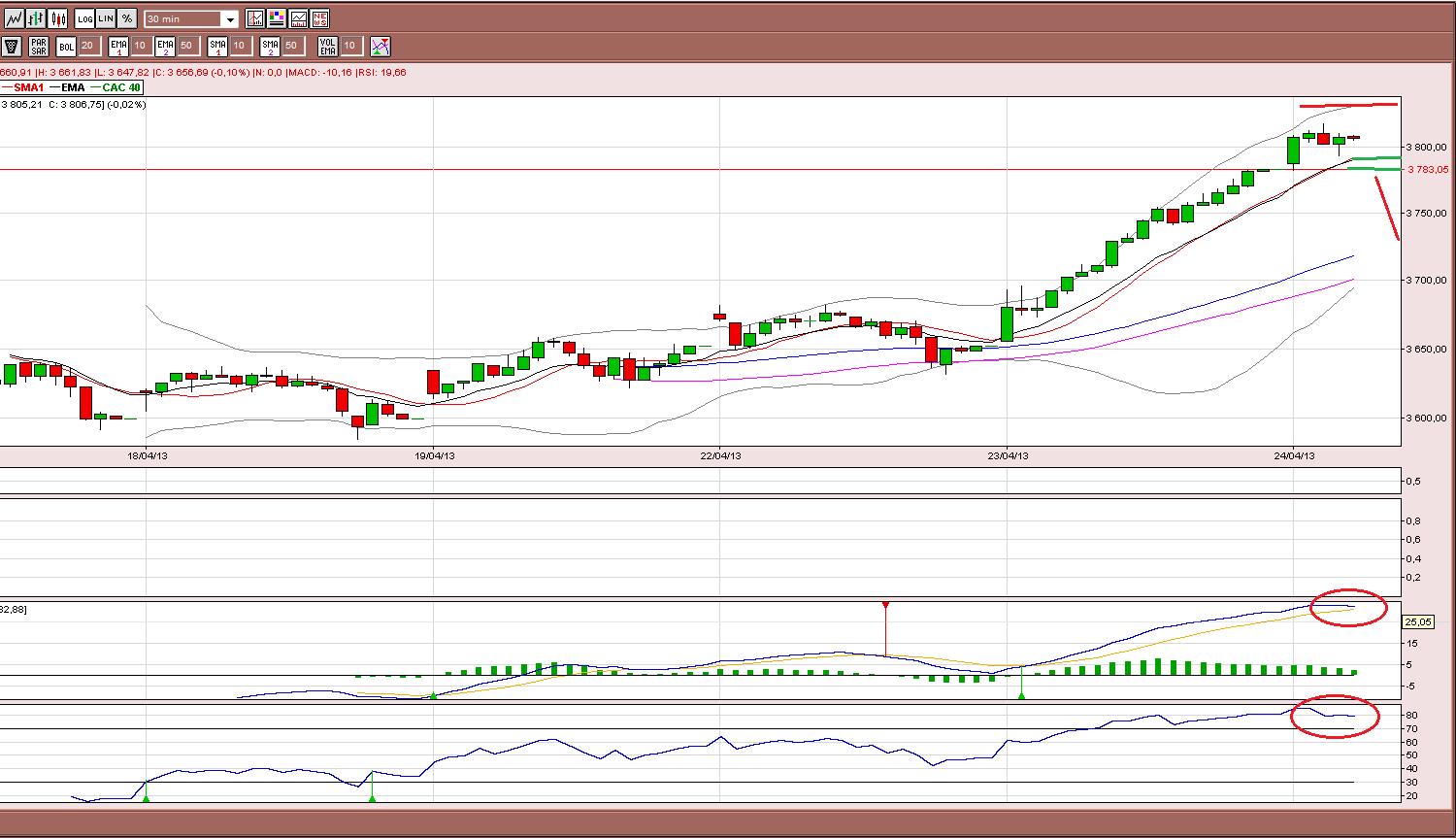Screen dimensions: 1456x838
Task: Open the indicator panel chart icon
Action: (x=255, y=18)
